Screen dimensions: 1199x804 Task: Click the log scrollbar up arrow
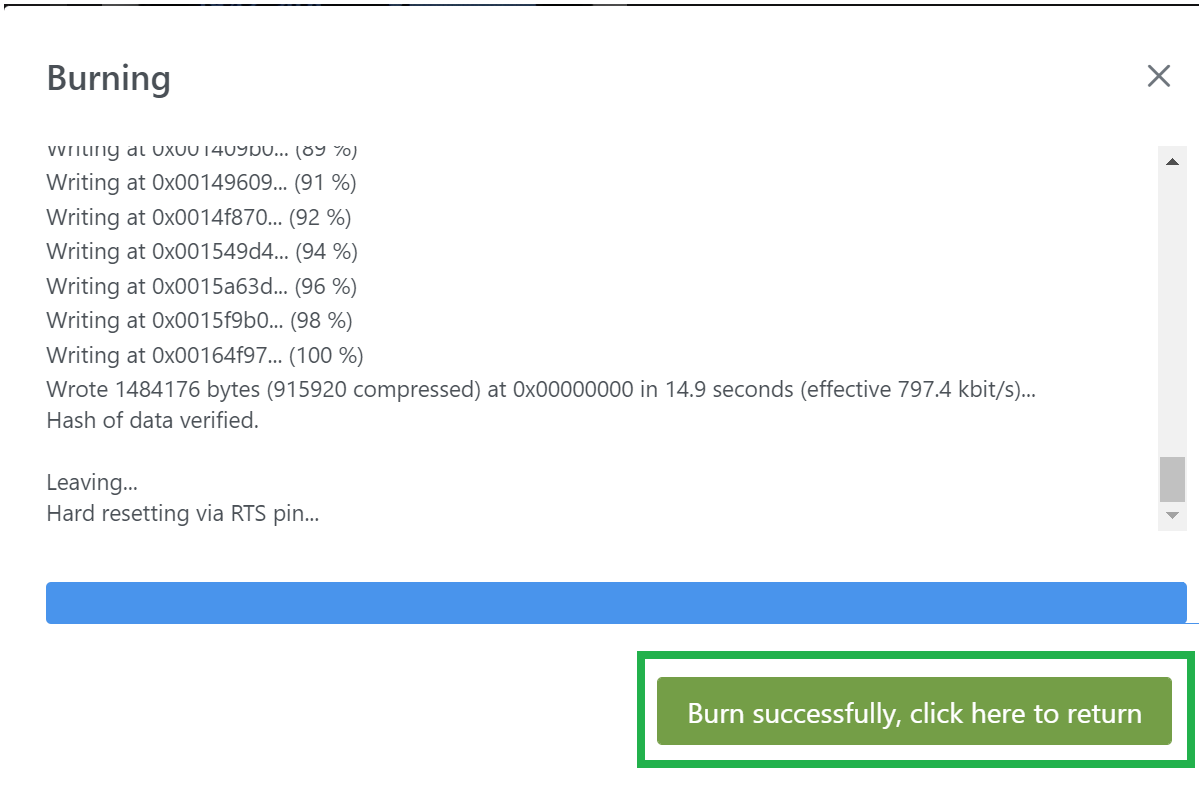point(1171,162)
